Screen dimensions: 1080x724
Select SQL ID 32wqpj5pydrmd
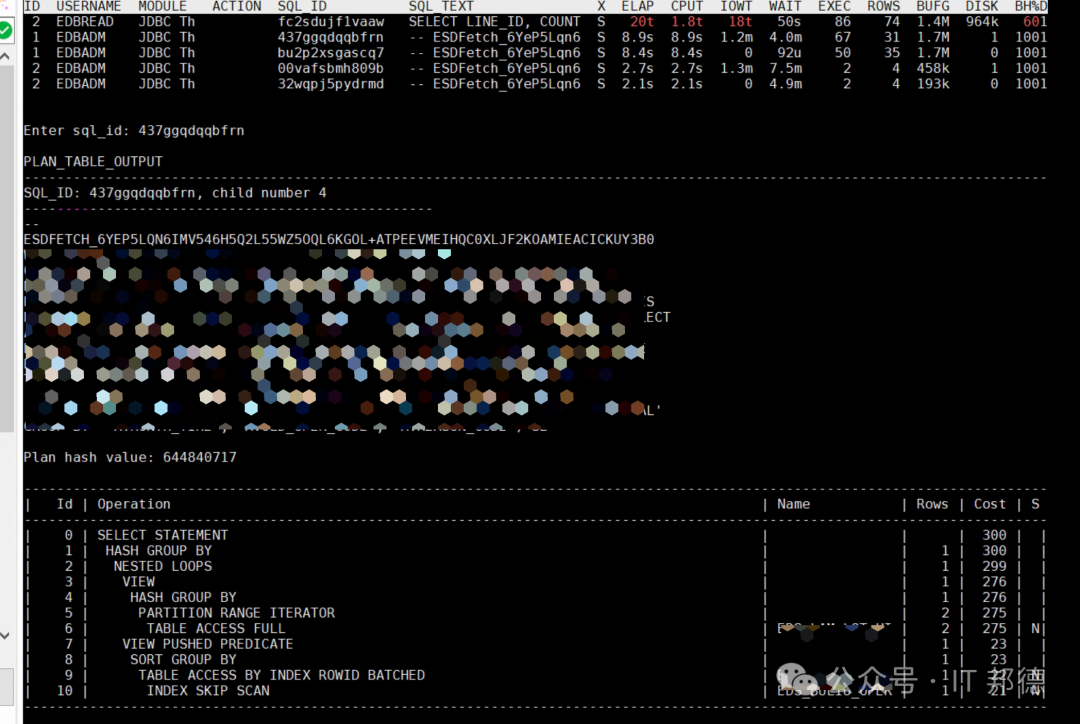(331, 83)
